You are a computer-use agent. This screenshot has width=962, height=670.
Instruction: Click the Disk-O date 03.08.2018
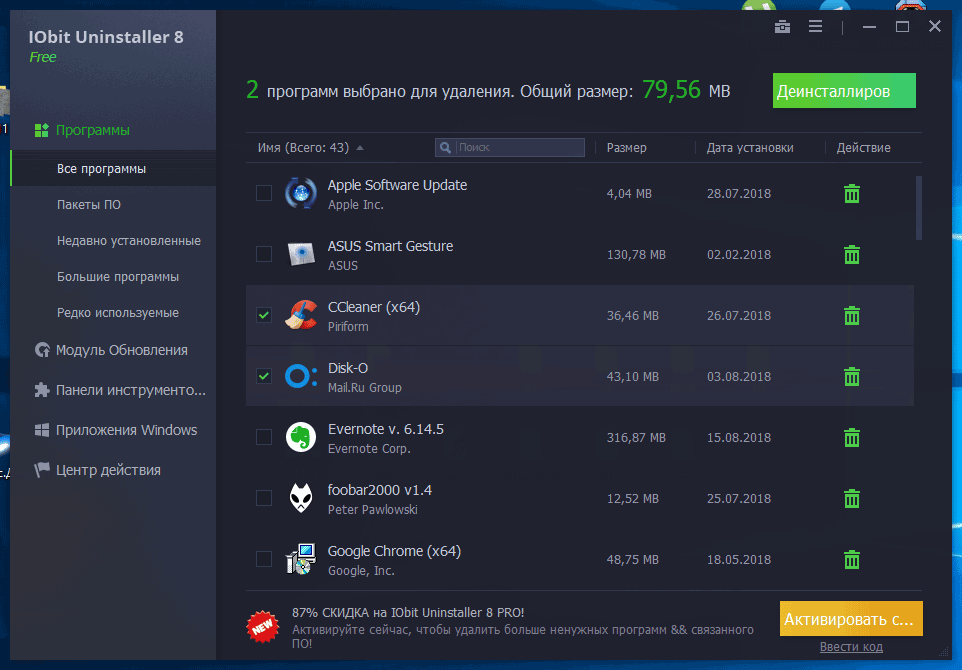[x=739, y=376]
